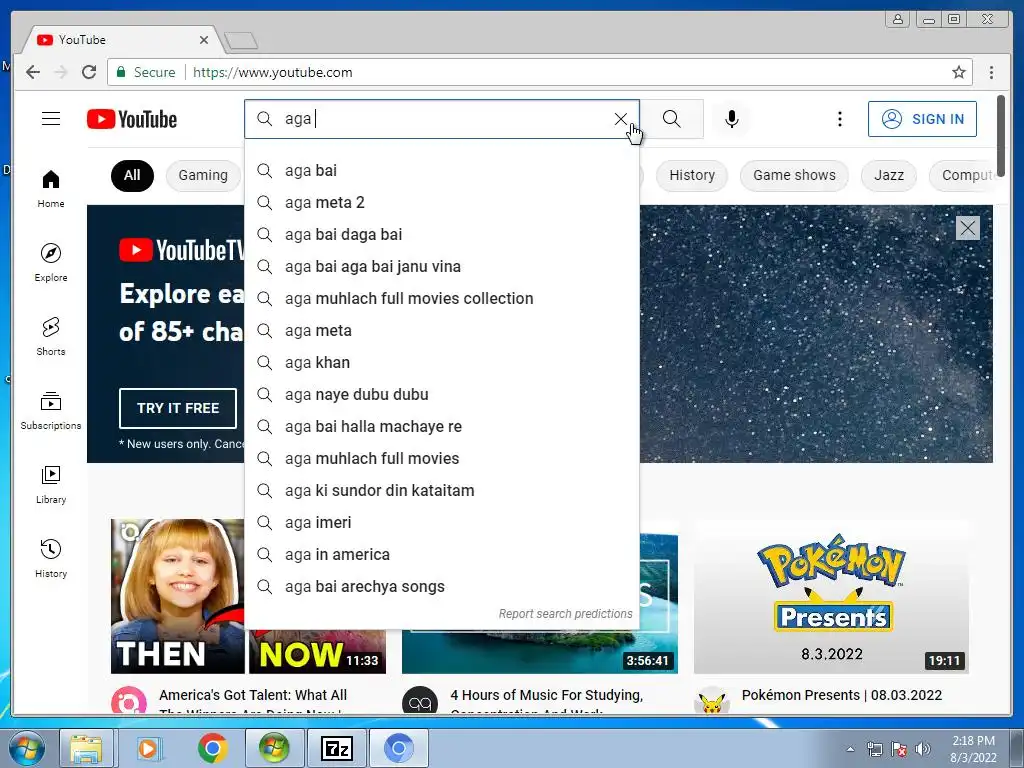
Task: Launch 7-Zip from the taskbar
Action: click(x=336, y=748)
